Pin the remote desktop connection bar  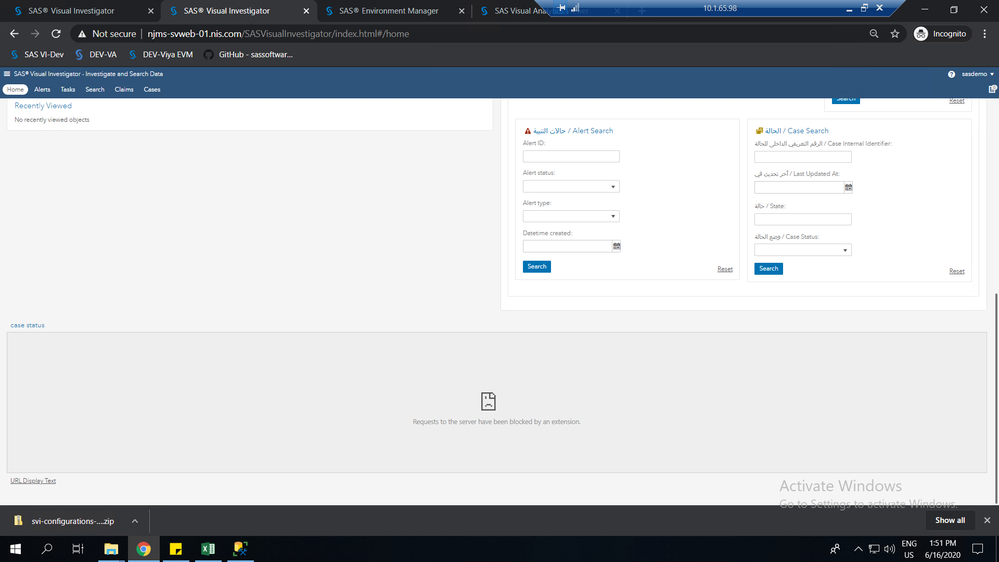point(561,8)
